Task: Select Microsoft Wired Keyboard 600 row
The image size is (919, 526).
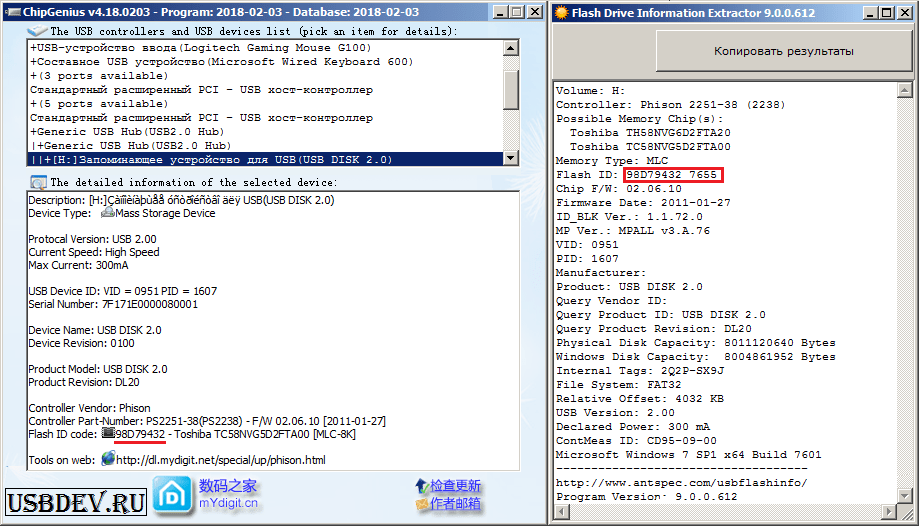Action: [x=266, y=62]
